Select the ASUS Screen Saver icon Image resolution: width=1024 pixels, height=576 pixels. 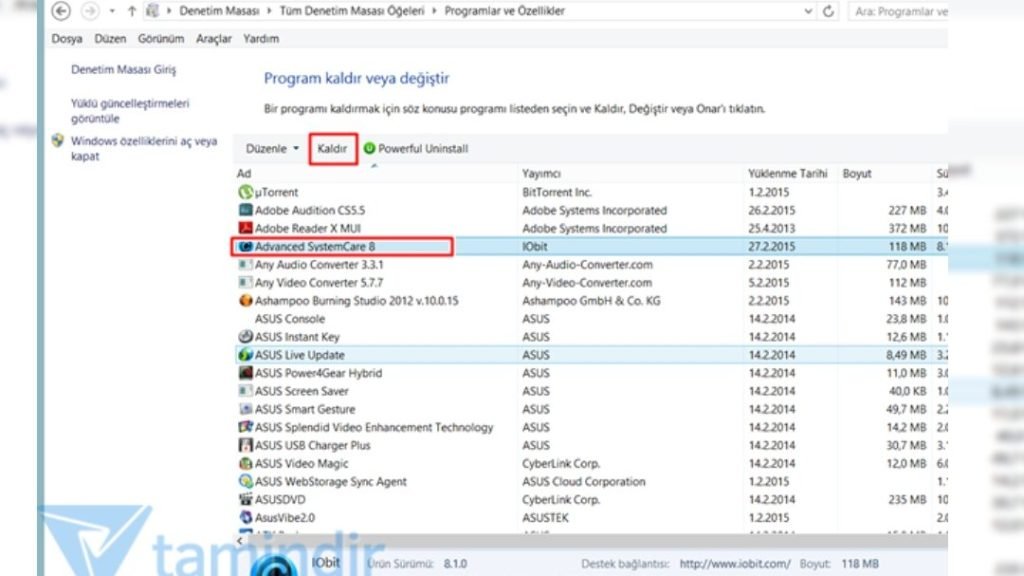(245, 391)
